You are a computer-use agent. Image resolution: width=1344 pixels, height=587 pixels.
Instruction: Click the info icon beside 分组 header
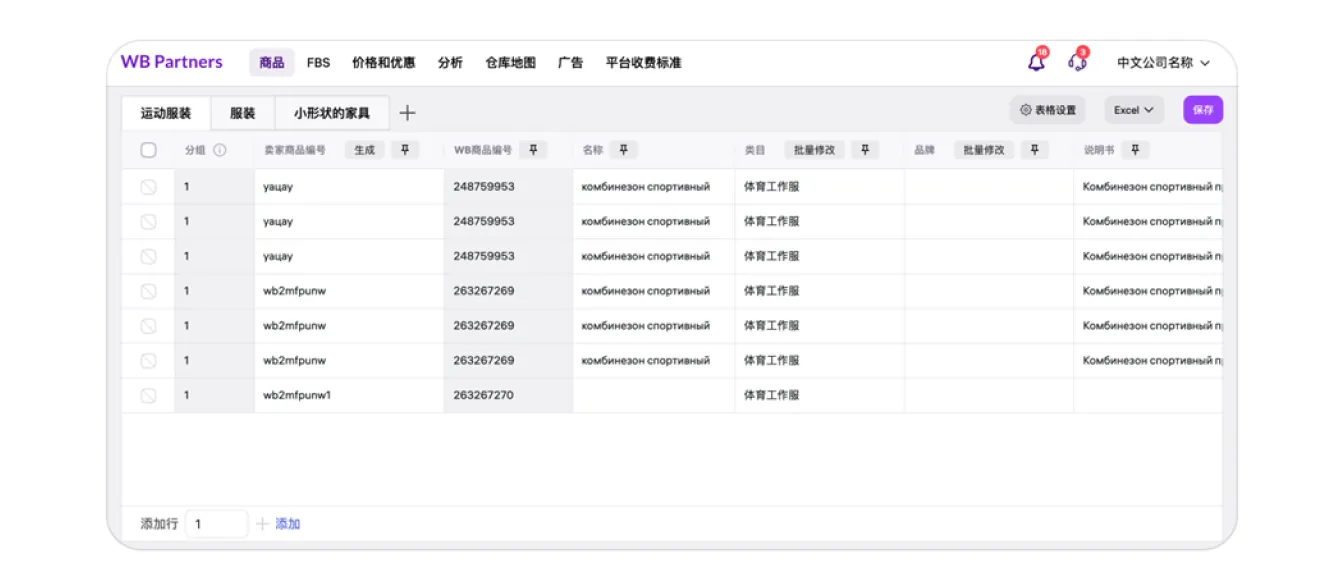pos(220,150)
